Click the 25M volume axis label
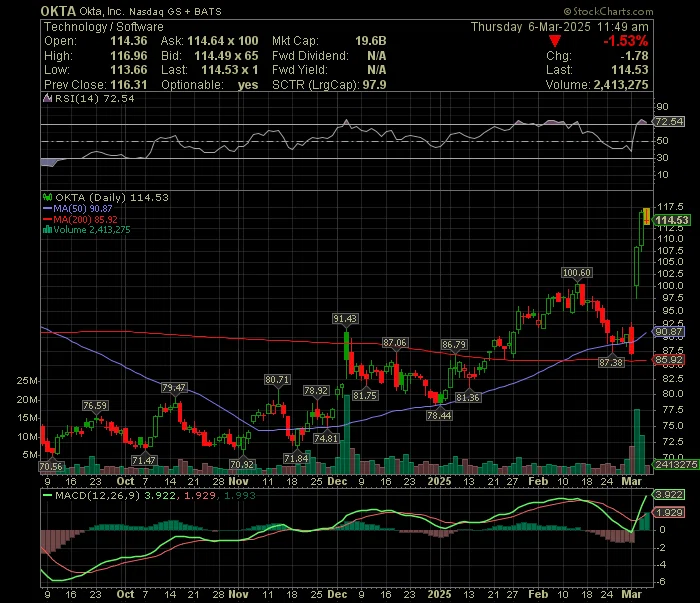Screen dimensions: 700x603 point(28,381)
